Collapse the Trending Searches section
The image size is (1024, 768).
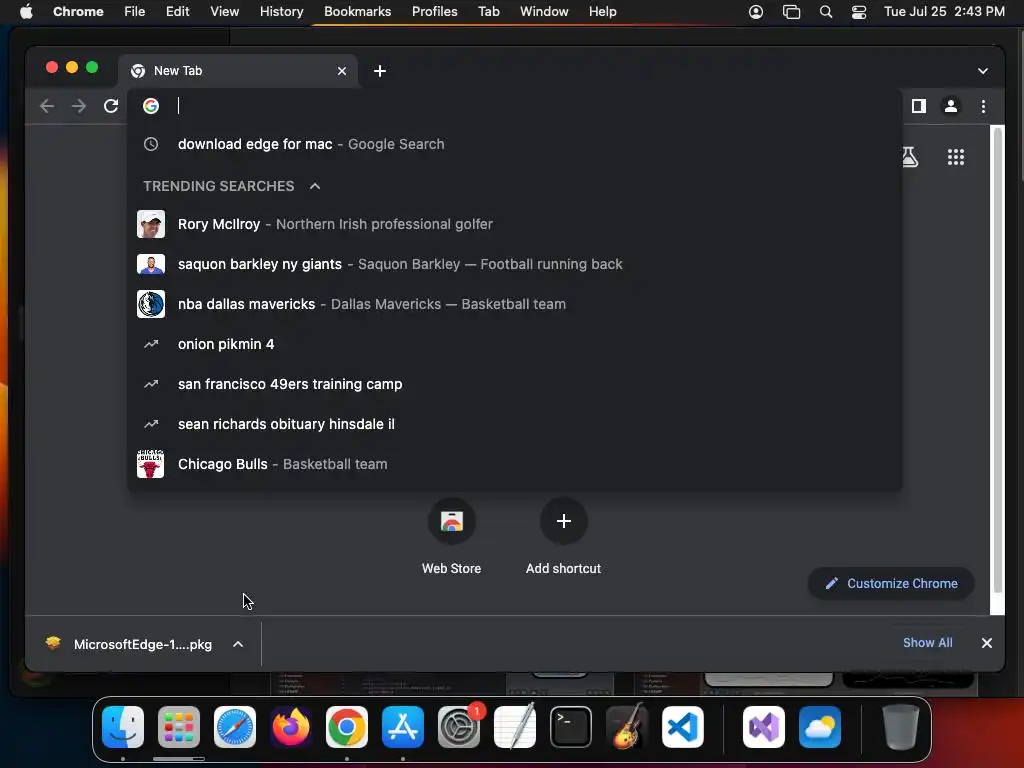(x=315, y=186)
